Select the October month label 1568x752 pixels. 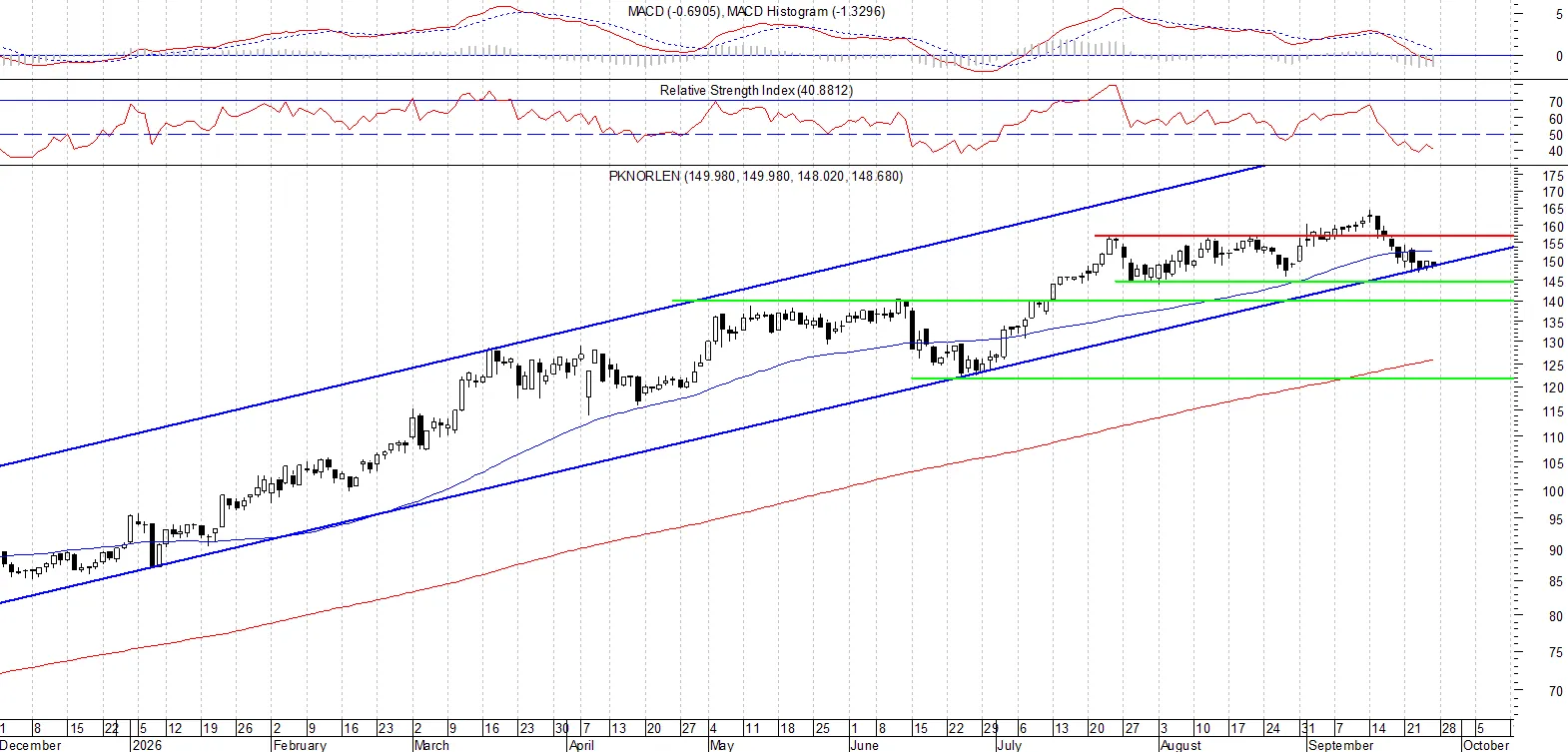tap(1486, 745)
